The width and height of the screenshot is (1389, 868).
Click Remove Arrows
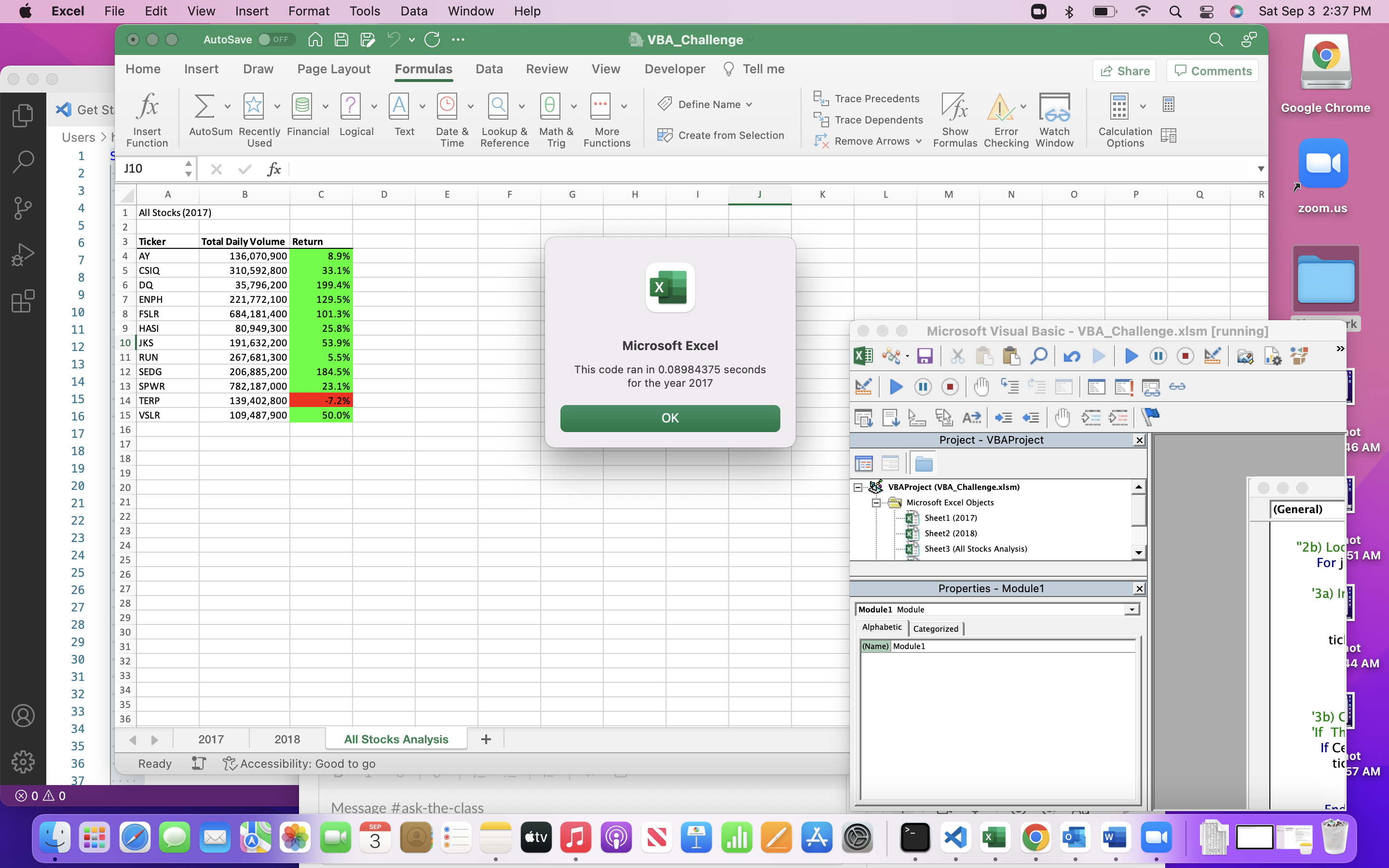(x=868, y=141)
